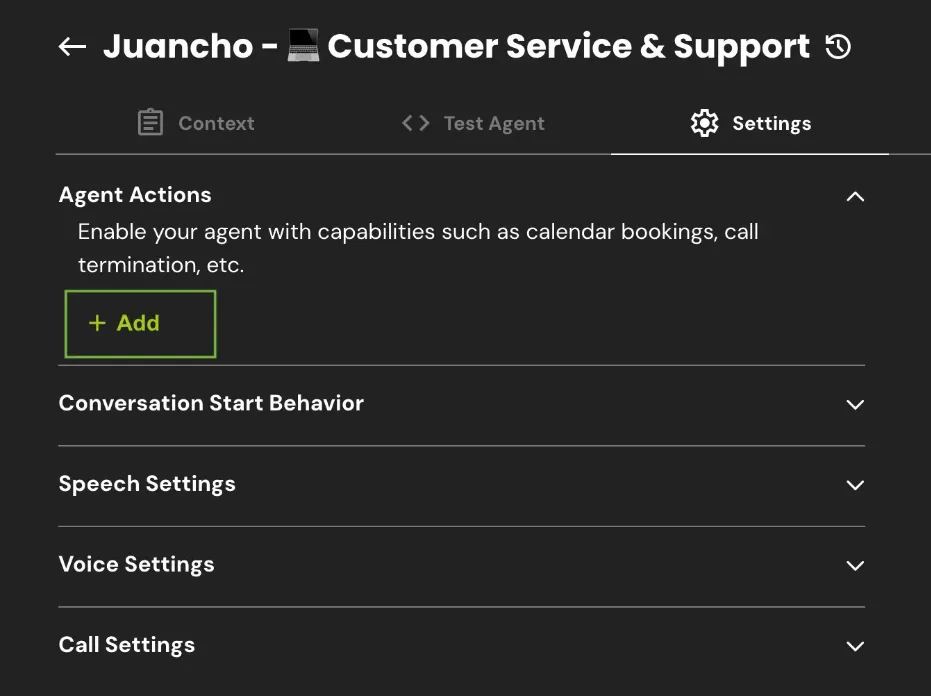Viewport: 931px width, 696px height.
Task: Collapse Agent Actions using its up chevron
Action: coord(855,196)
